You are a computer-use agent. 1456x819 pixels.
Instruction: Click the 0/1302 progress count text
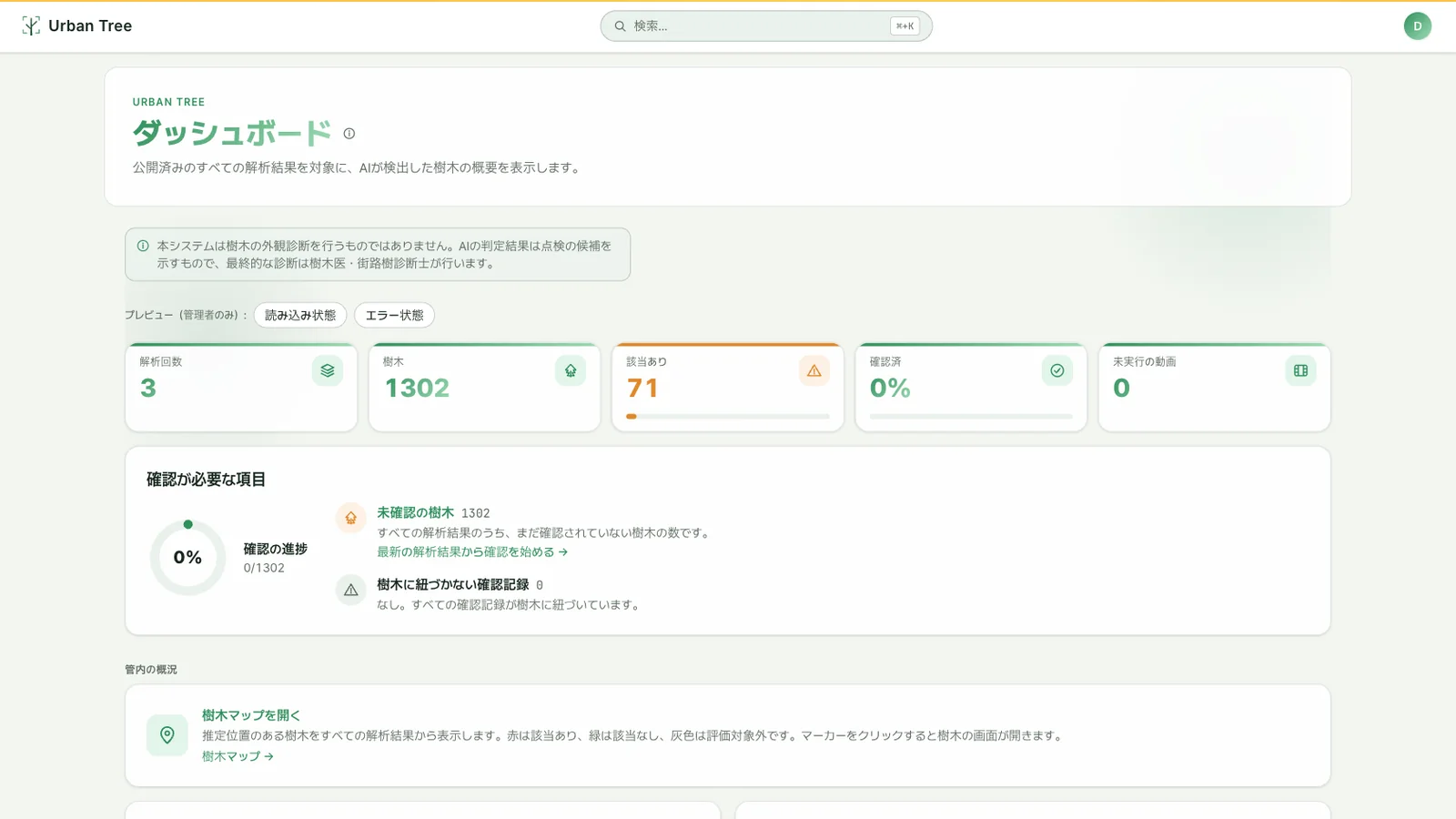264,568
